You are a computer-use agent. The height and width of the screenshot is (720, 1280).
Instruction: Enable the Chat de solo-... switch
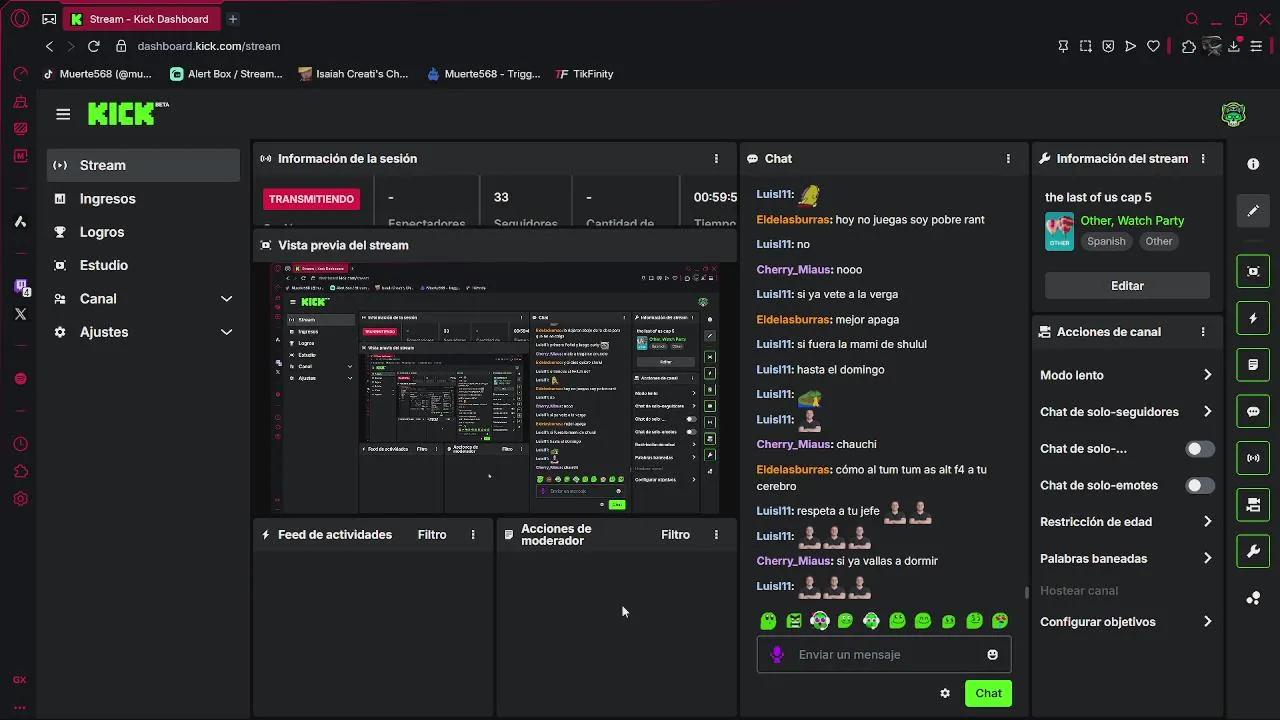1199,449
